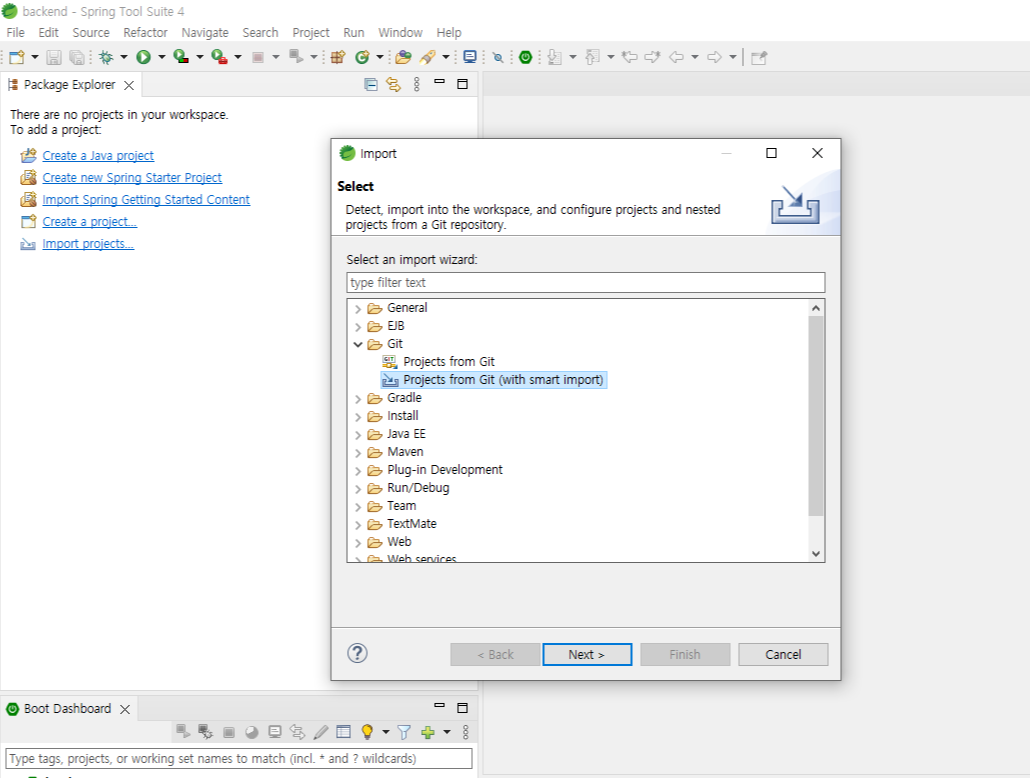Image resolution: width=1030 pixels, height=778 pixels.
Task: Open dropdown arrow next to New icon
Action: point(35,57)
